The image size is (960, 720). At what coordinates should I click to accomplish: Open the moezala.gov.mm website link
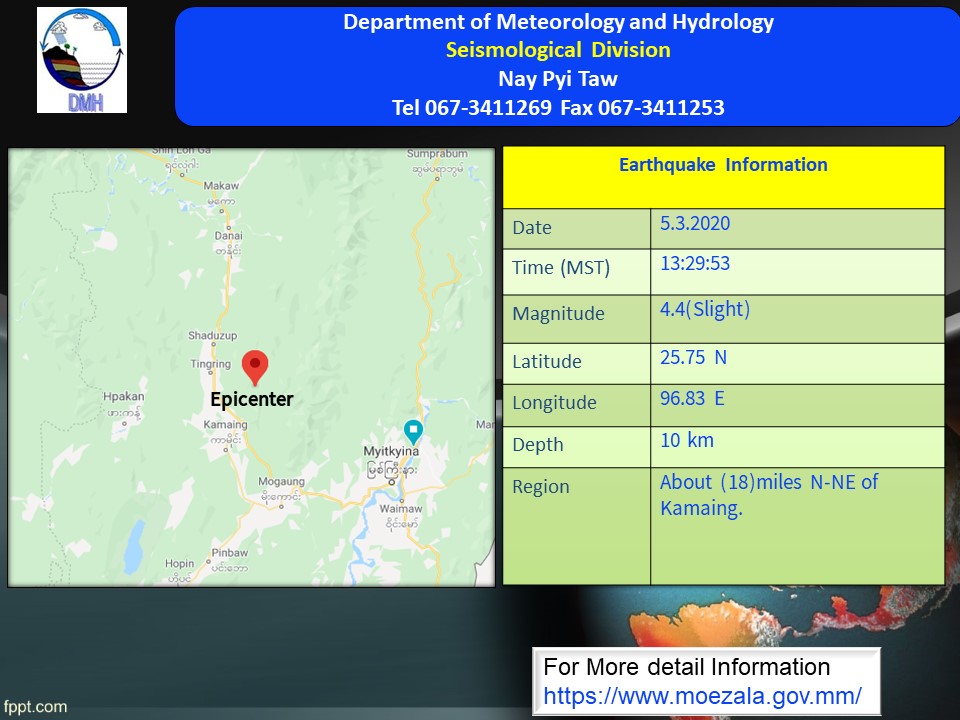pyautogui.click(x=702, y=695)
